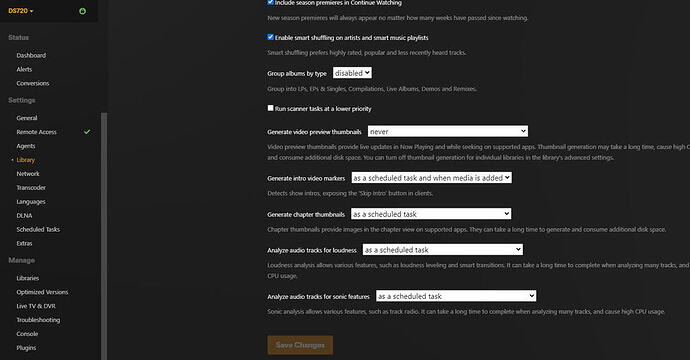The width and height of the screenshot is (690, 360).
Task: Click the Save Changes button
Action: tap(300, 345)
